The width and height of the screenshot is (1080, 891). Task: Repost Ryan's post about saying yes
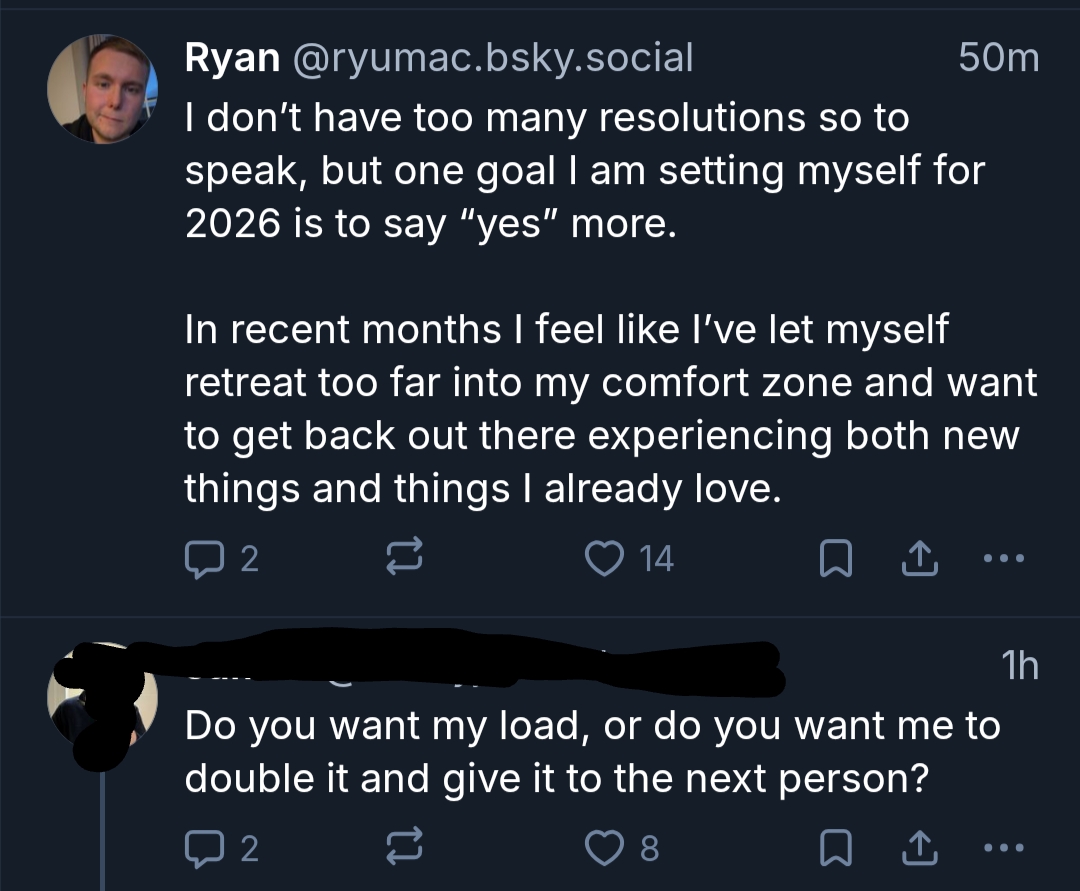(406, 558)
